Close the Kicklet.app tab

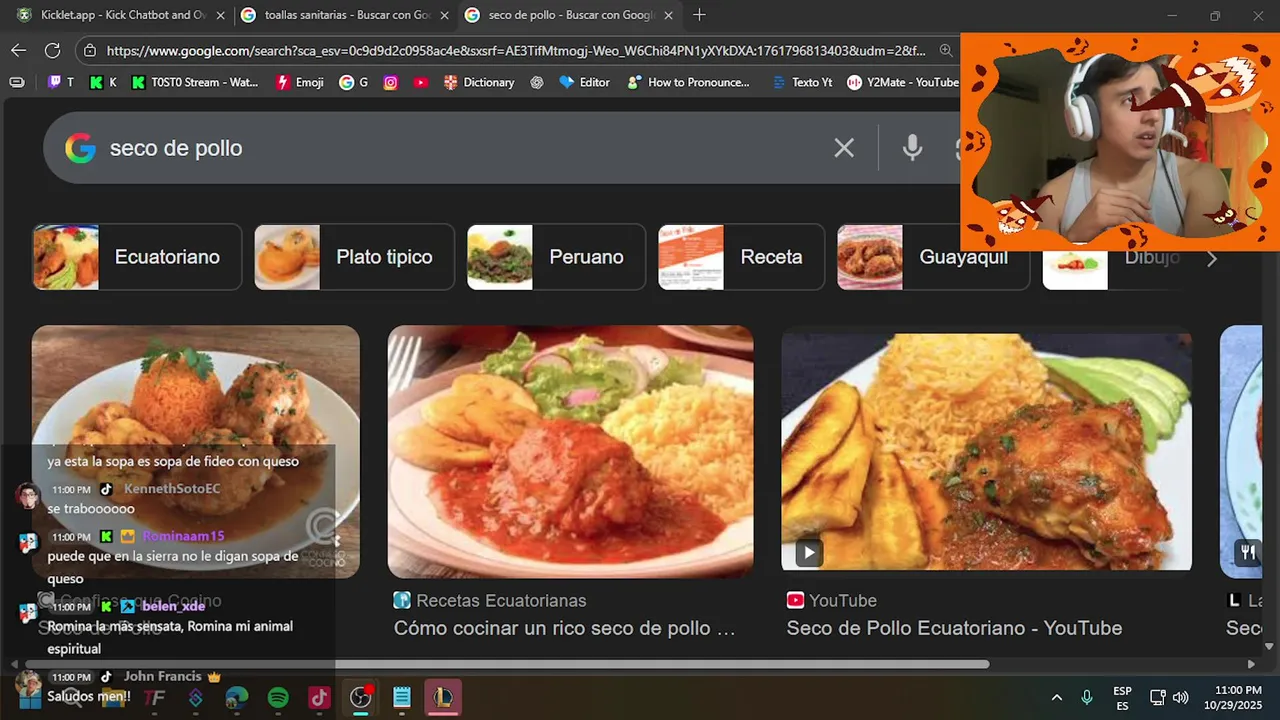click(220, 15)
